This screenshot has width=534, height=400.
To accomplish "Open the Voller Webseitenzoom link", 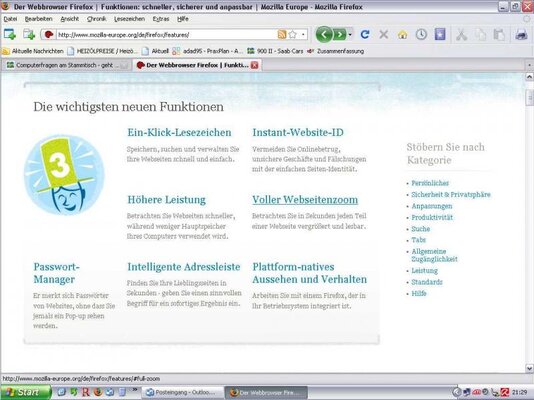I will pos(305,200).
